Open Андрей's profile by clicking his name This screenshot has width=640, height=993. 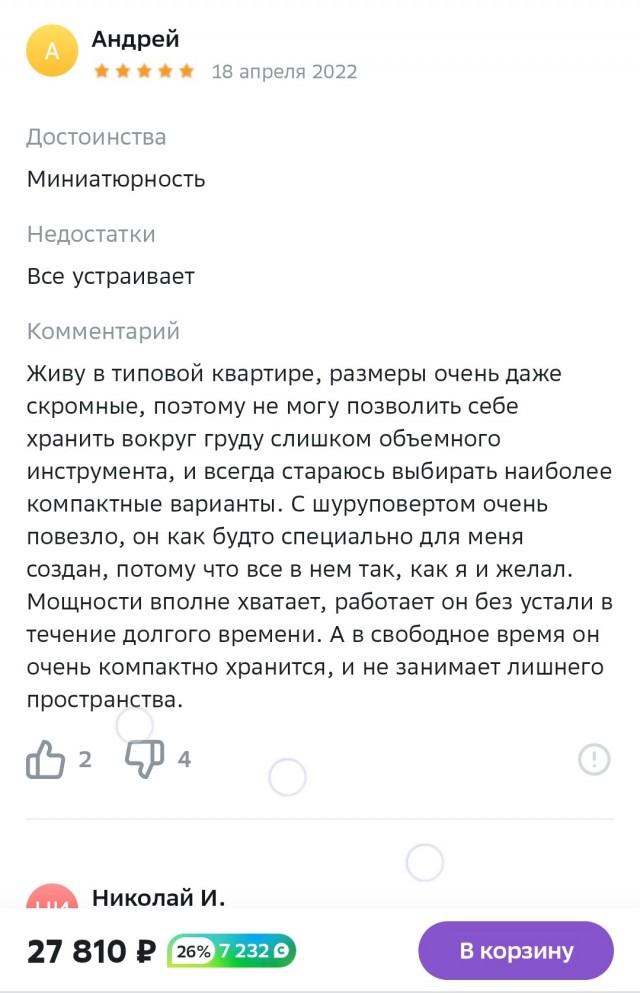(x=134, y=39)
